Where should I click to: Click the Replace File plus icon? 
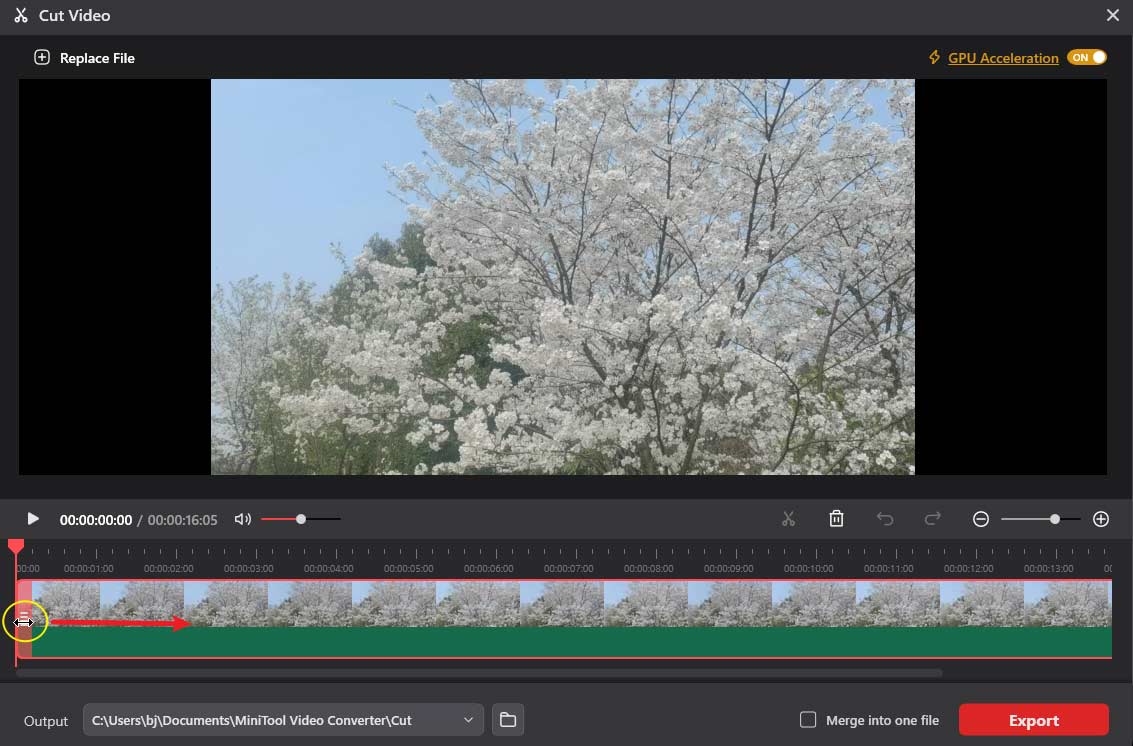point(42,57)
